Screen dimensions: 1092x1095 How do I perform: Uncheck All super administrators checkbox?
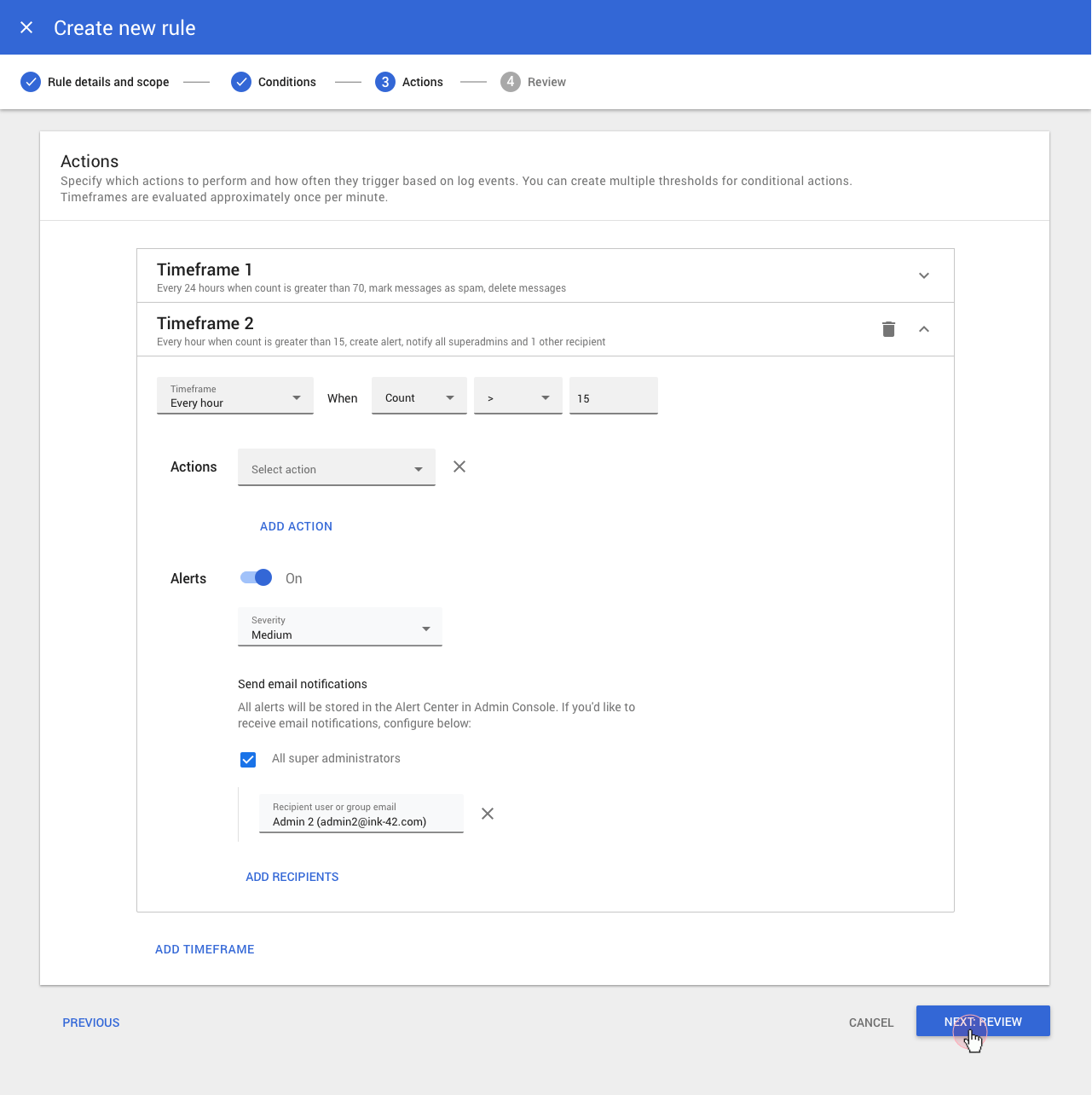[x=248, y=759]
